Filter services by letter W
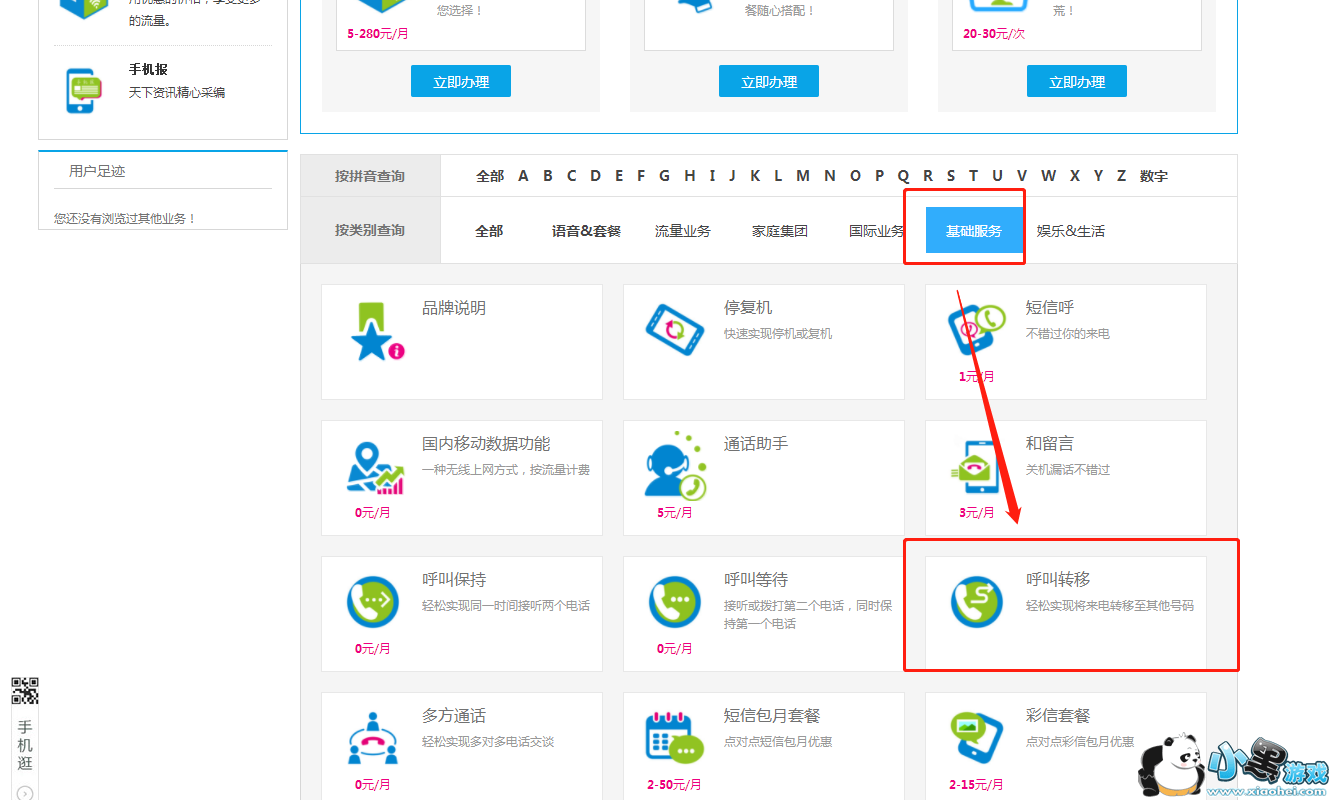 [x=1048, y=176]
